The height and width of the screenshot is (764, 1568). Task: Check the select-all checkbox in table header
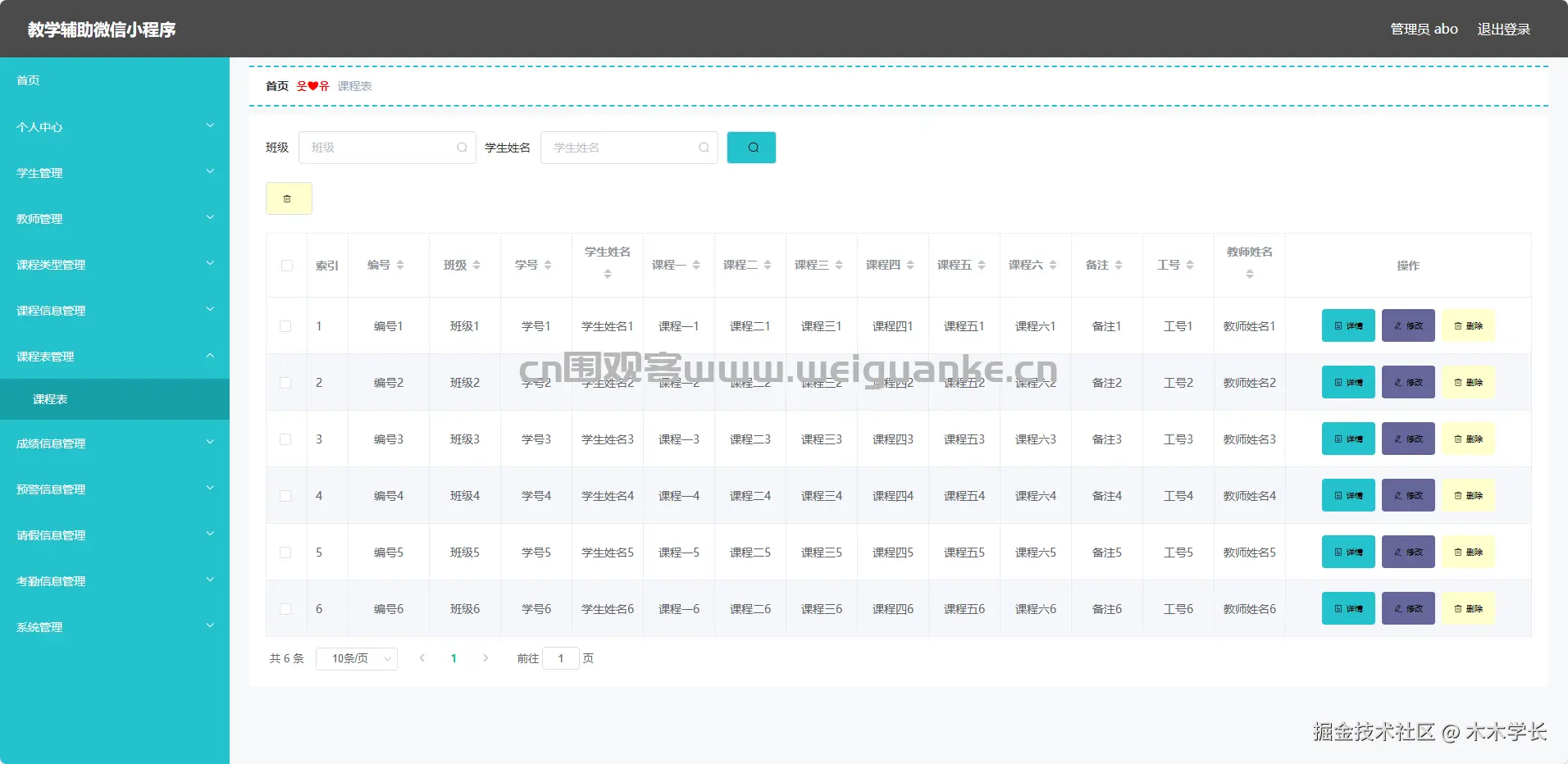click(286, 266)
